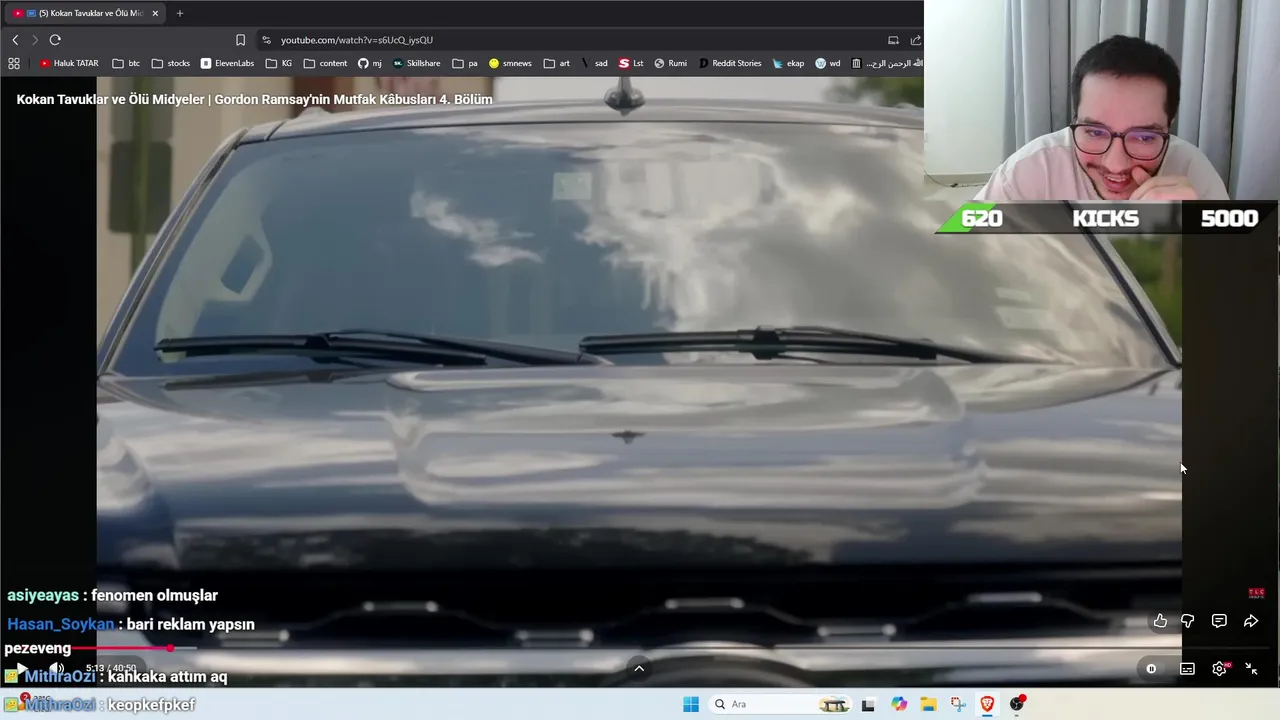
Task: Click the streamer webcam overlay
Action: (1102, 100)
